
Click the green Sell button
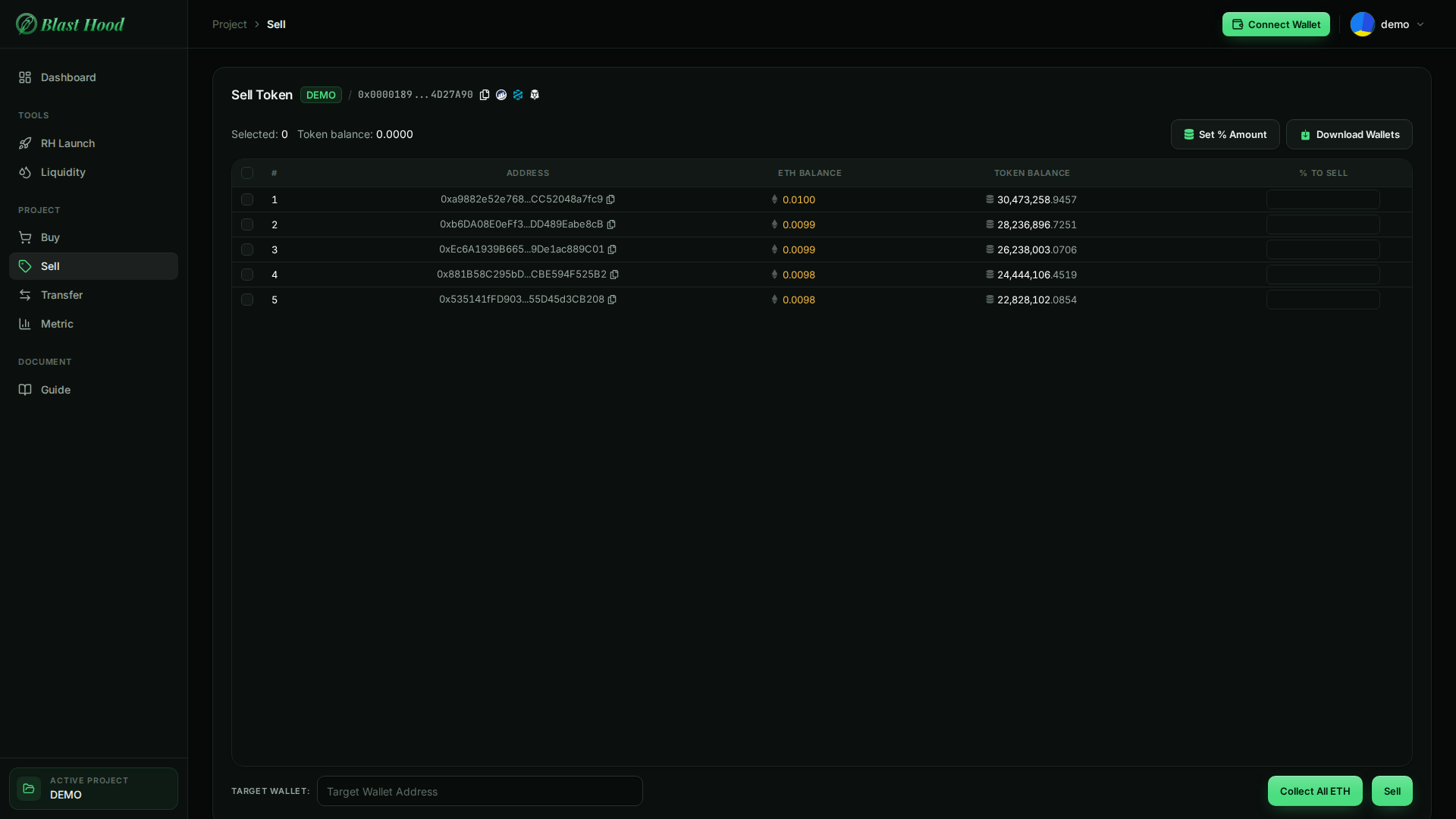coord(1392,791)
